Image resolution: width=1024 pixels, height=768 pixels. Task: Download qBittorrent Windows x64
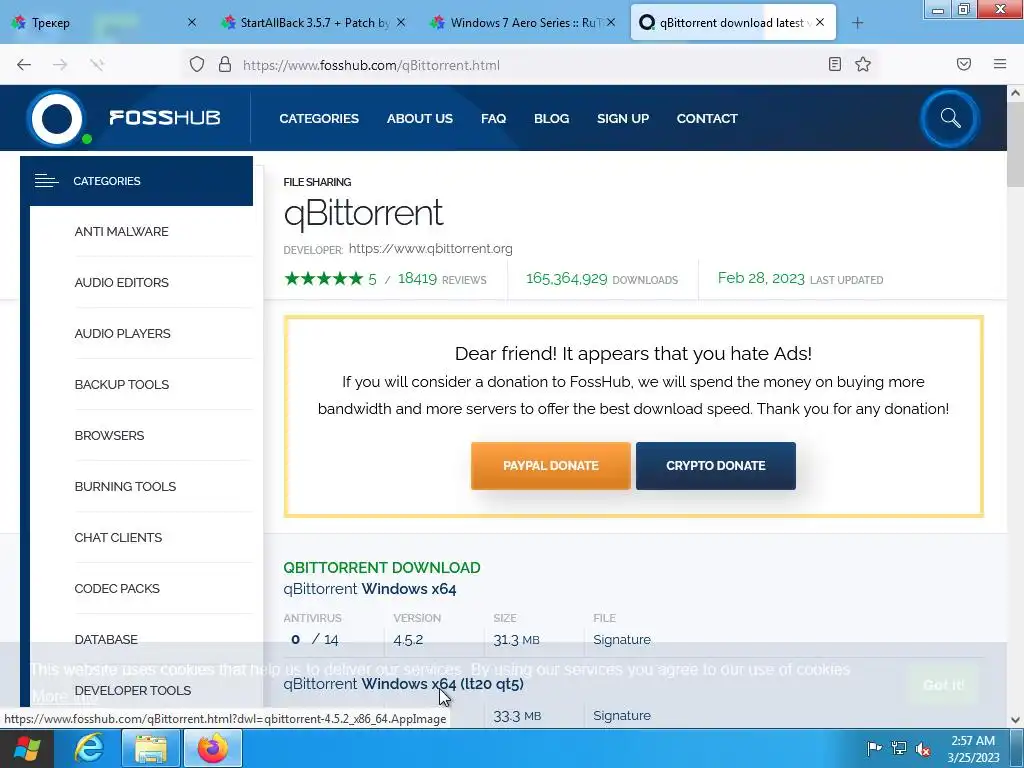click(x=370, y=589)
